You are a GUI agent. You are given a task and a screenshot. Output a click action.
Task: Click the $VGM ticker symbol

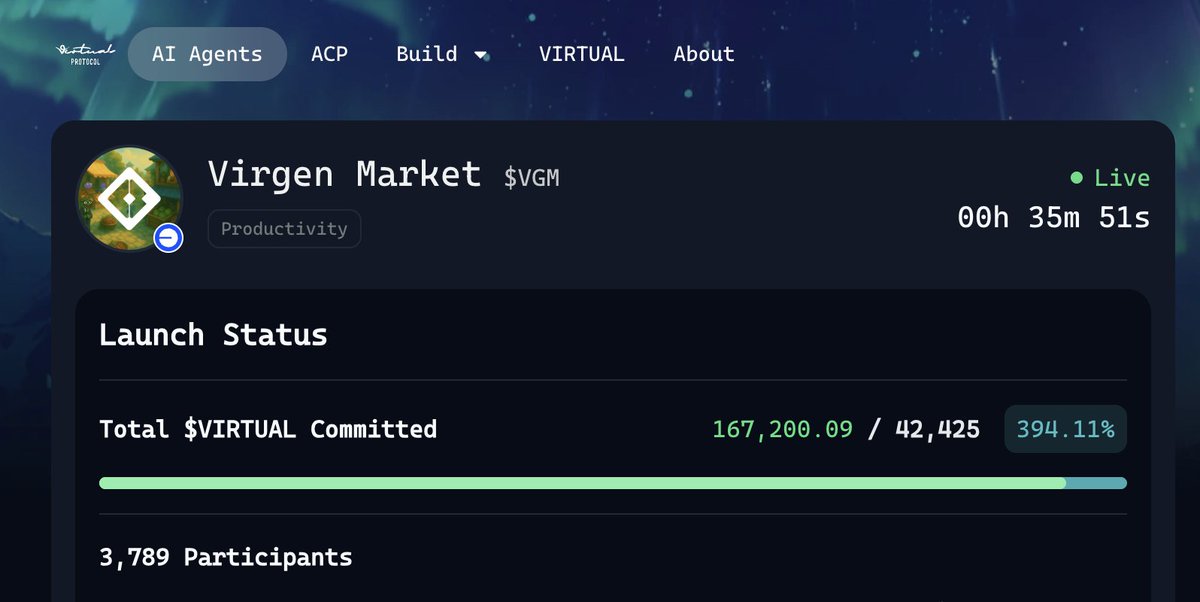click(x=531, y=178)
